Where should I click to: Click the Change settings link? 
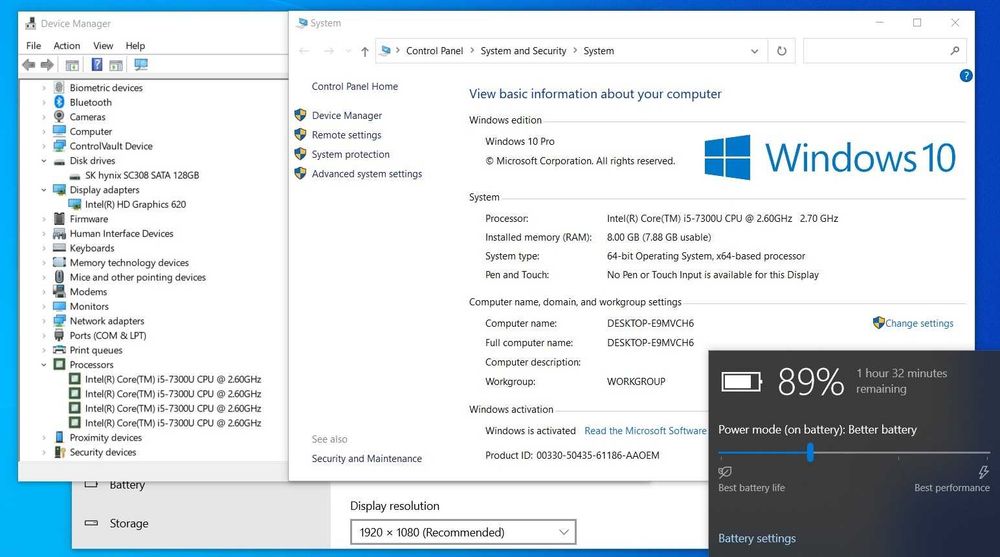click(919, 323)
